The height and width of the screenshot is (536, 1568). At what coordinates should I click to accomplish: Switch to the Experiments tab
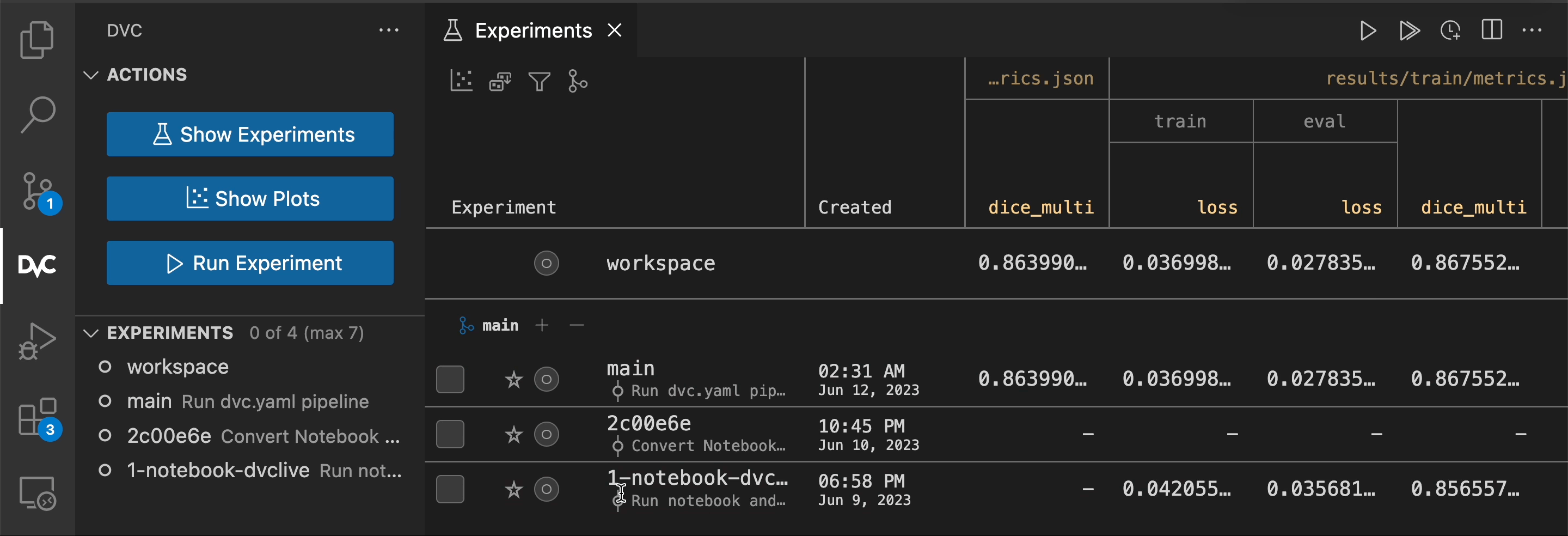tap(532, 30)
